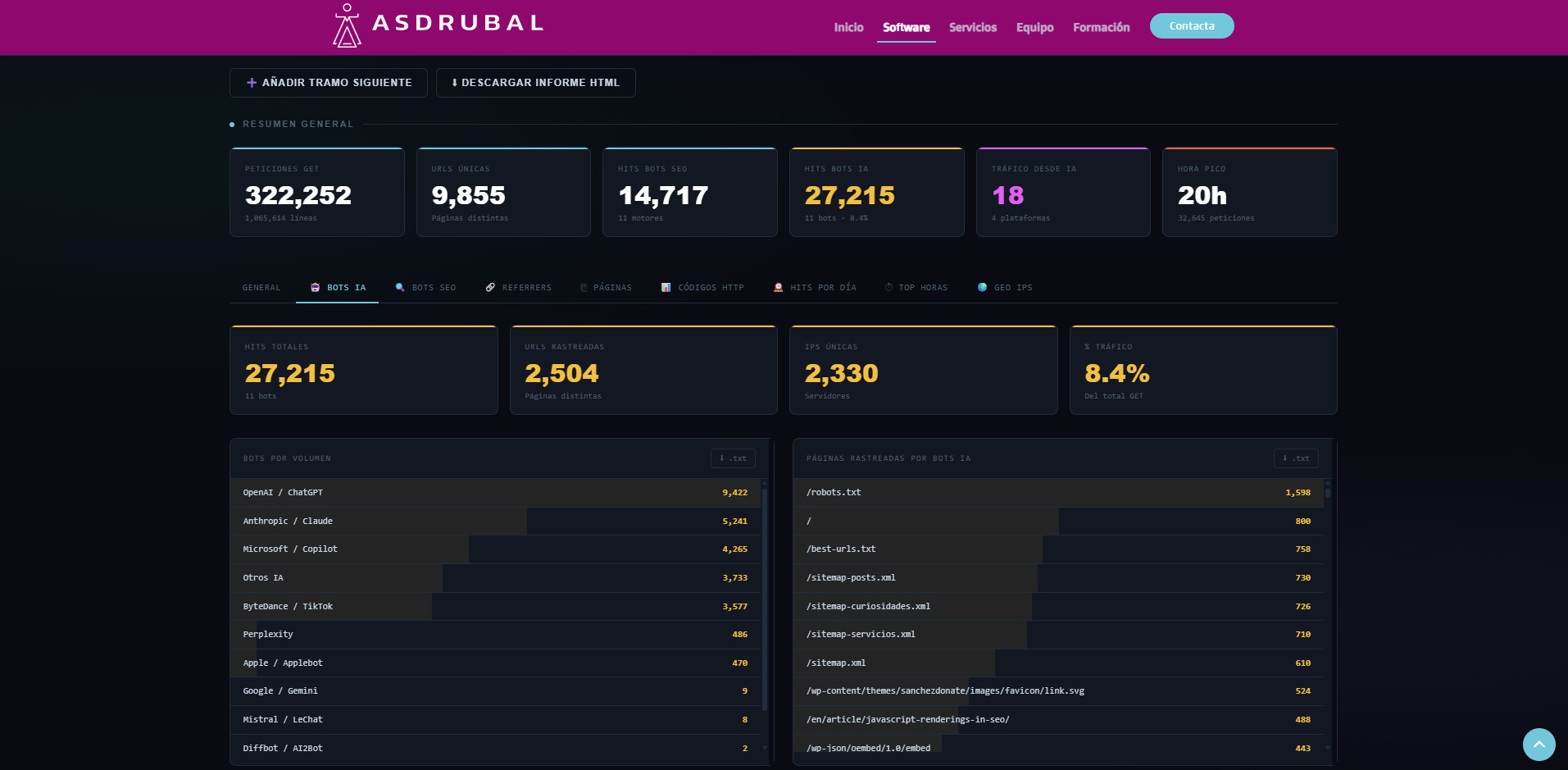Click Añadir tramo siguiente button
The width and height of the screenshot is (1568, 770).
coord(329,83)
